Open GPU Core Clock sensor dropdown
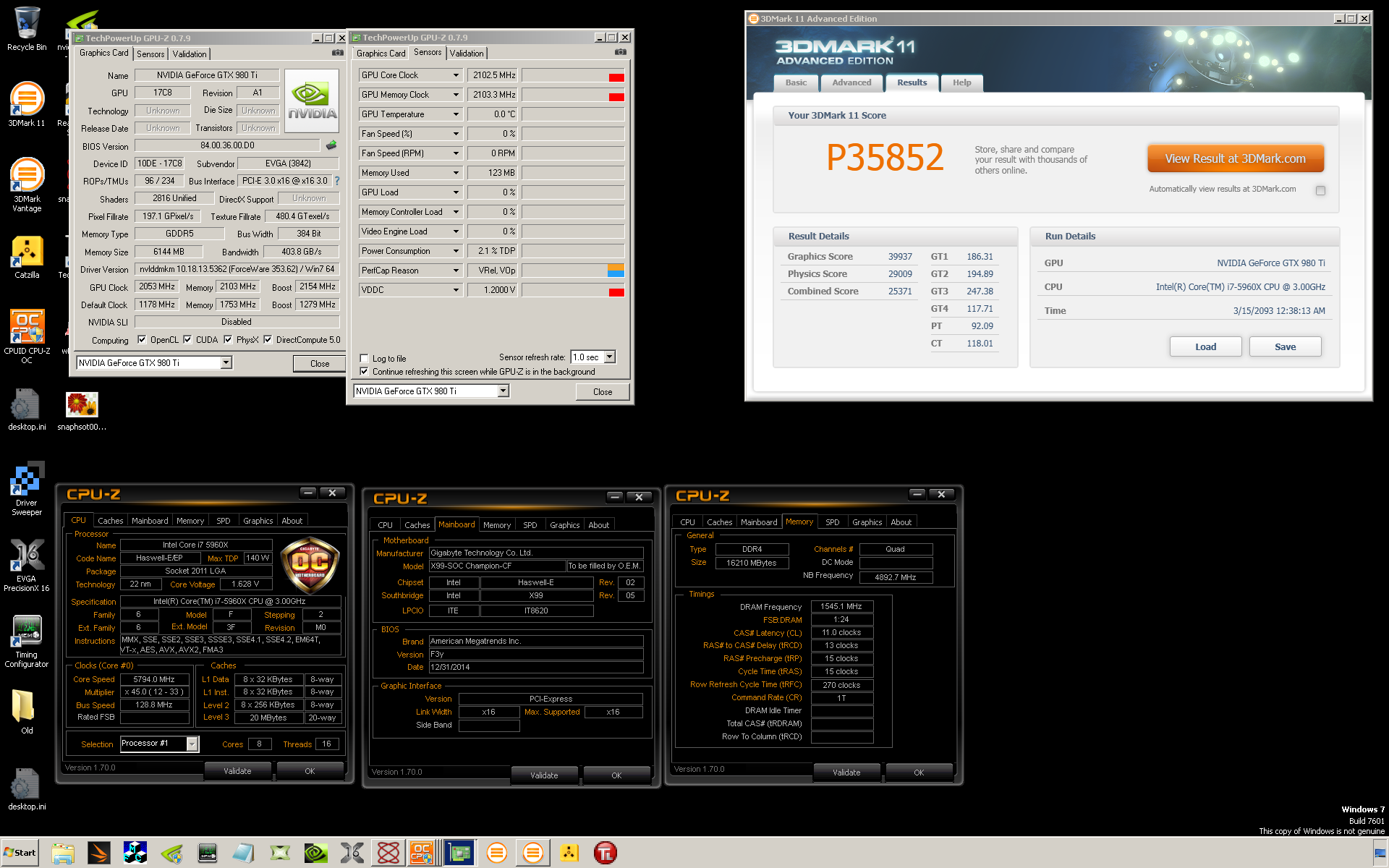 [456, 75]
